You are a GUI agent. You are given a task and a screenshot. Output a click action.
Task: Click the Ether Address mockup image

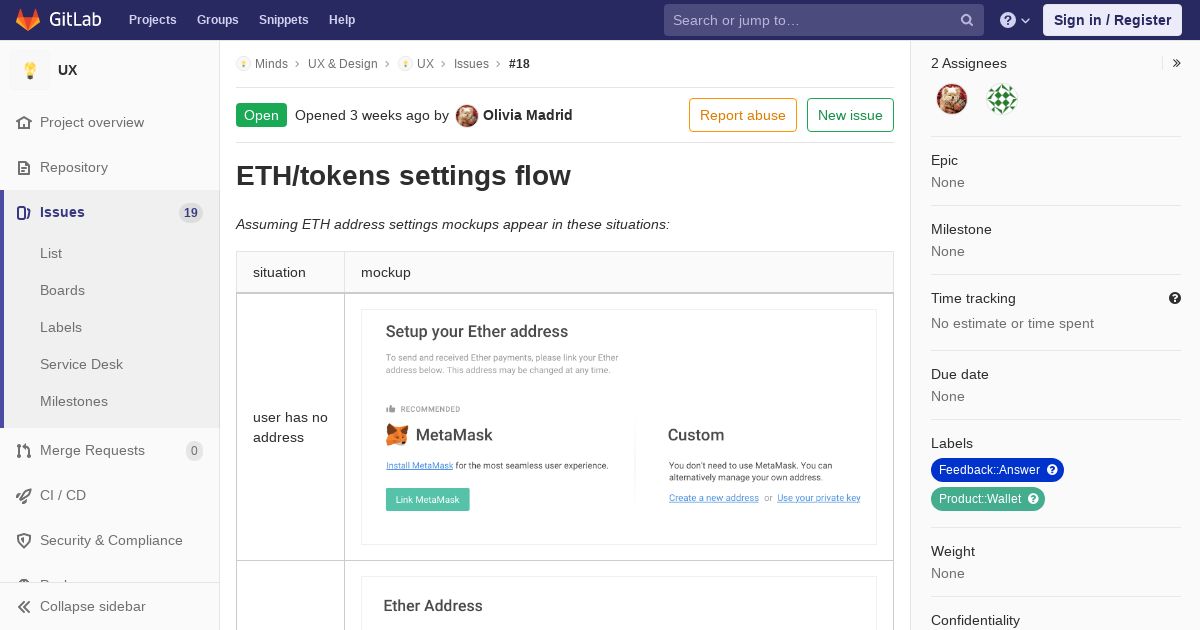(x=619, y=603)
